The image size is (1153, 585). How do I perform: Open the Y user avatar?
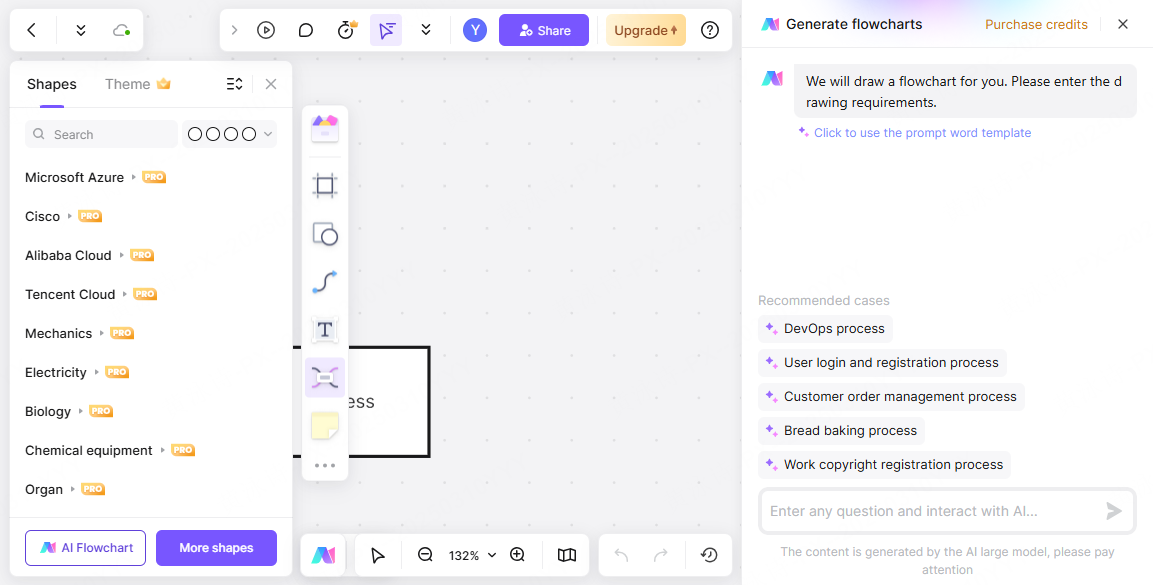point(475,30)
